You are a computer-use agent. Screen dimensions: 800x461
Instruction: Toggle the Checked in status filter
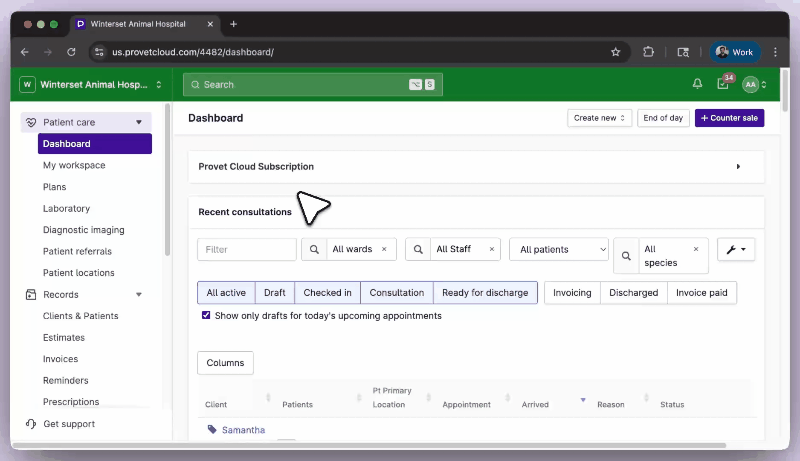click(x=327, y=293)
